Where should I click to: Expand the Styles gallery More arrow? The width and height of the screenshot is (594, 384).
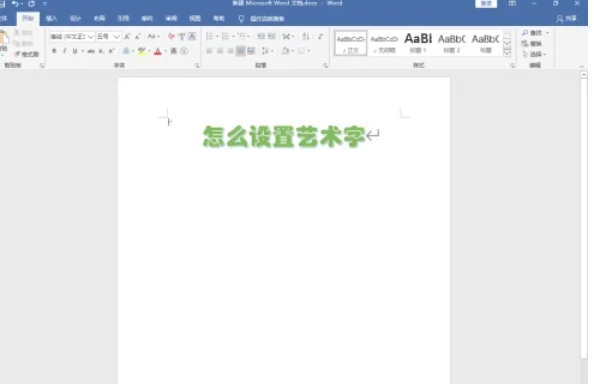point(507,53)
